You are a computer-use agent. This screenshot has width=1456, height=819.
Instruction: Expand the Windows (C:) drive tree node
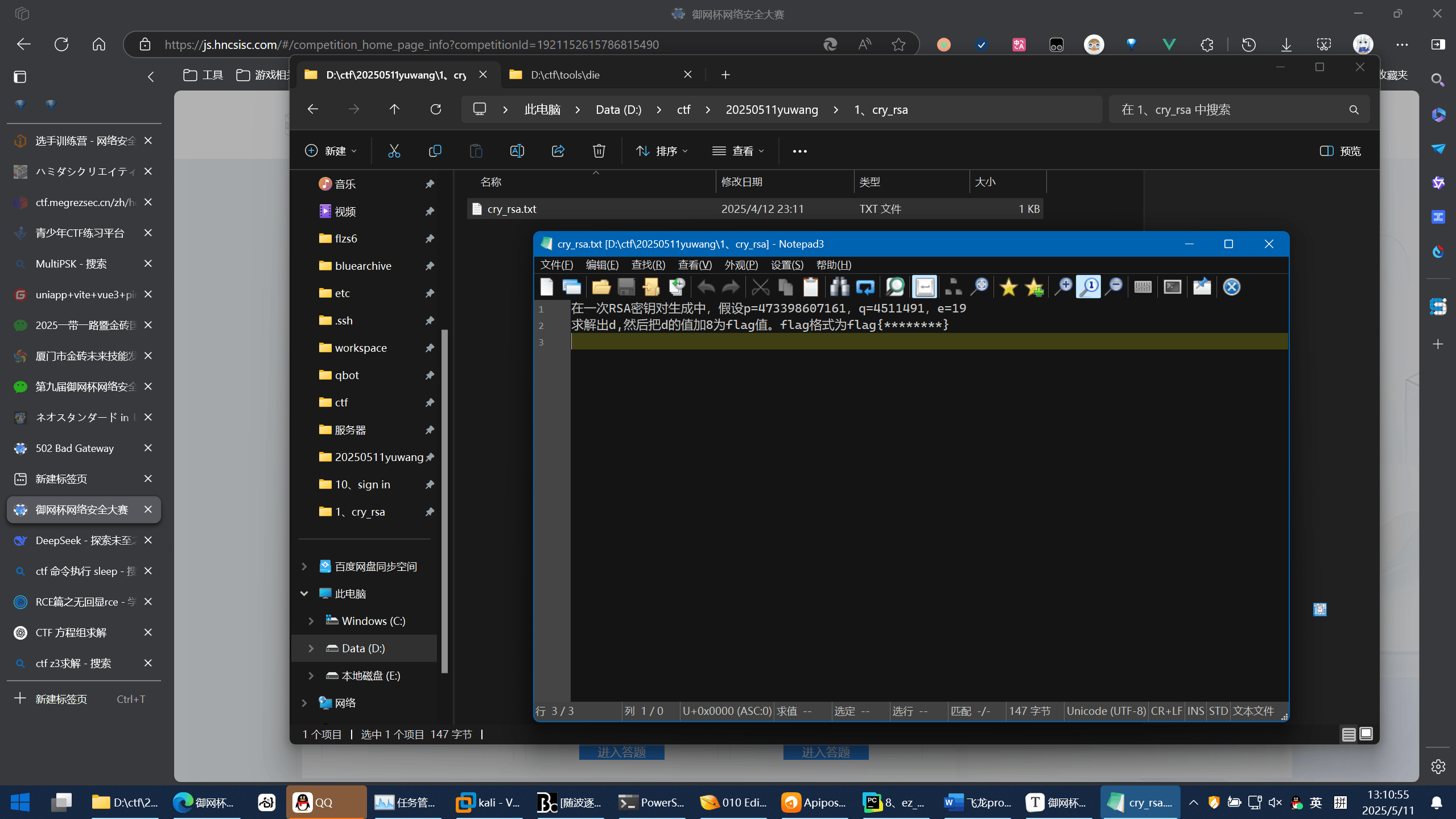[x=311, y=621]
